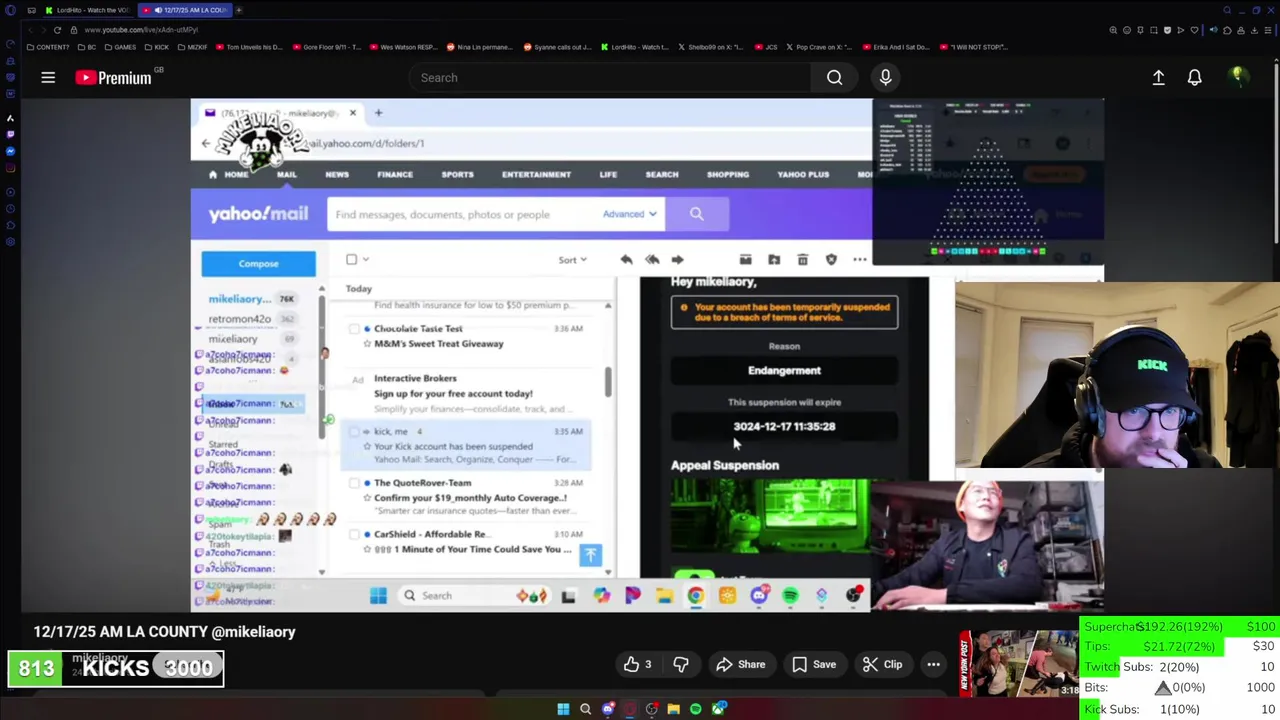This screenshot has width=1280, height=720.
Task: Check the CarShield email checkbox
Action: 354,535
